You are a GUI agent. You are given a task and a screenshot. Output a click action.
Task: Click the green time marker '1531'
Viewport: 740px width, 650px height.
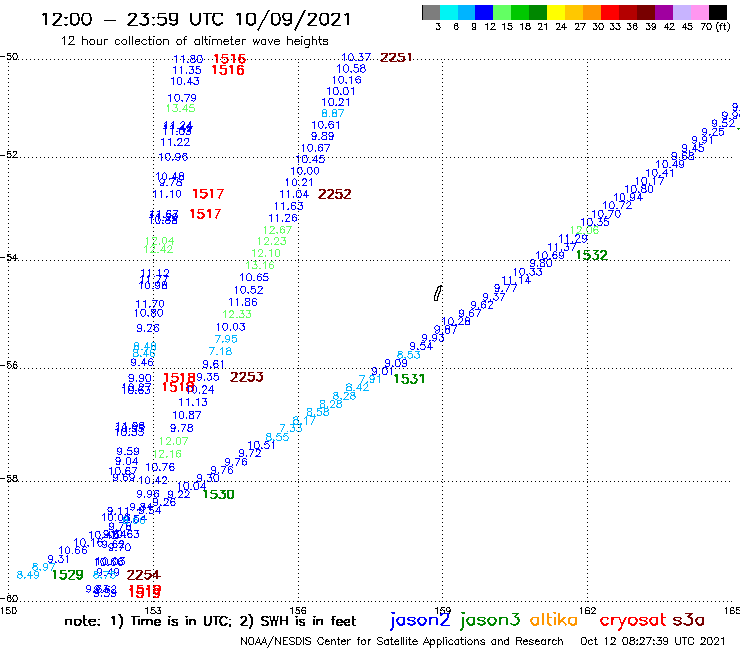(409, 379)
